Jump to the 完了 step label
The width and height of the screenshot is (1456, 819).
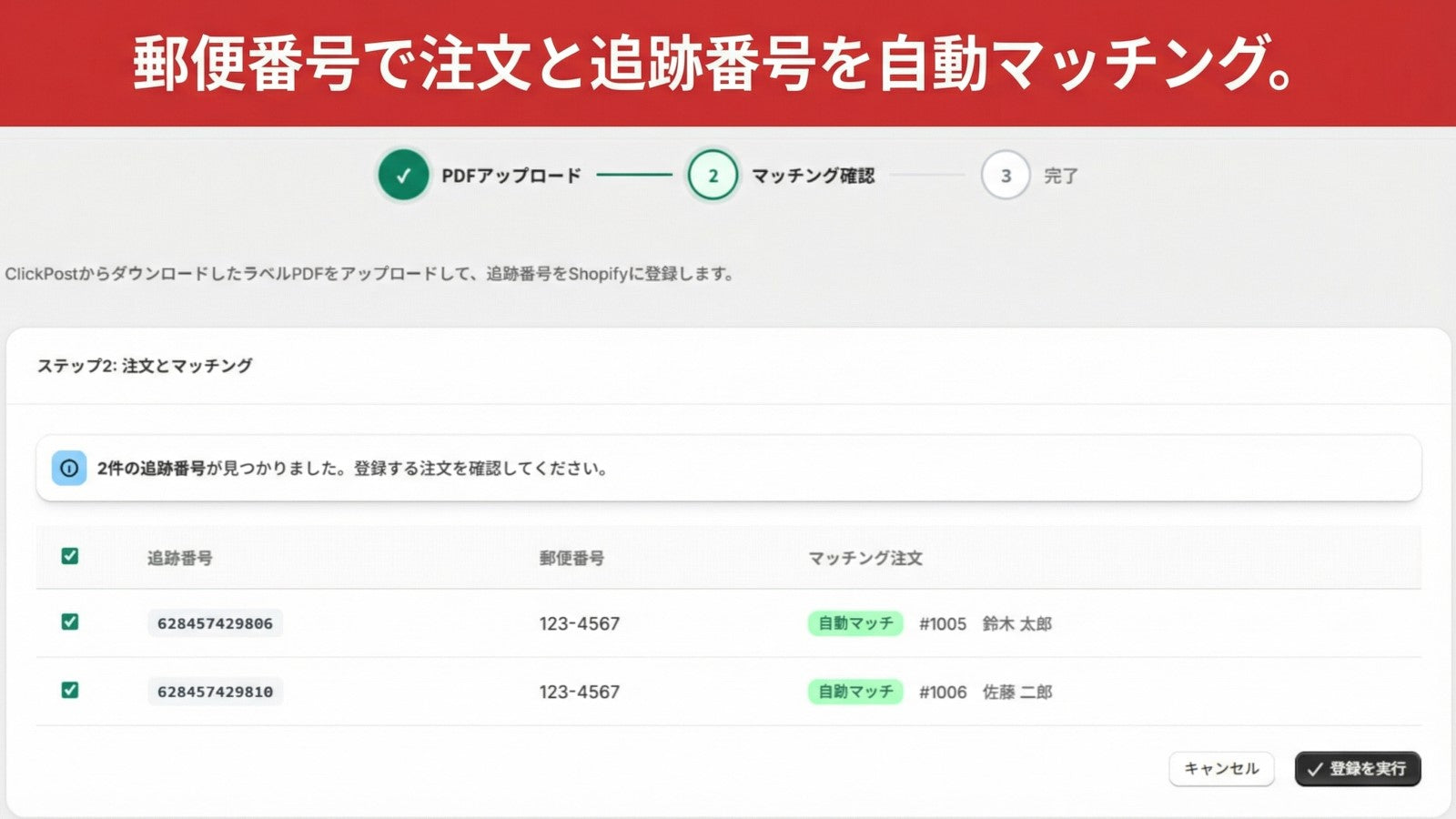(x=1062, y=176)
